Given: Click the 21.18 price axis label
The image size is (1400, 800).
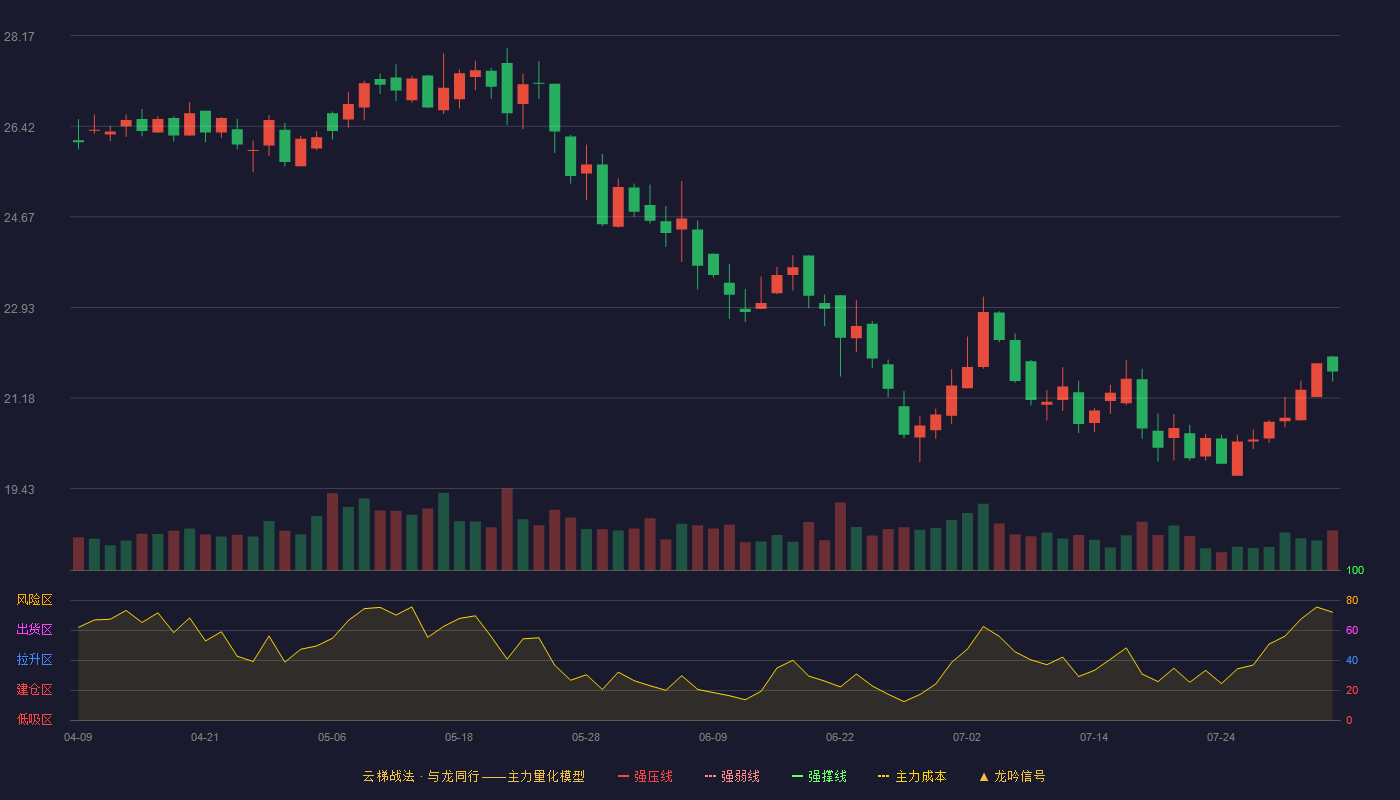Looking at the screenshot, I should [19, 399].
